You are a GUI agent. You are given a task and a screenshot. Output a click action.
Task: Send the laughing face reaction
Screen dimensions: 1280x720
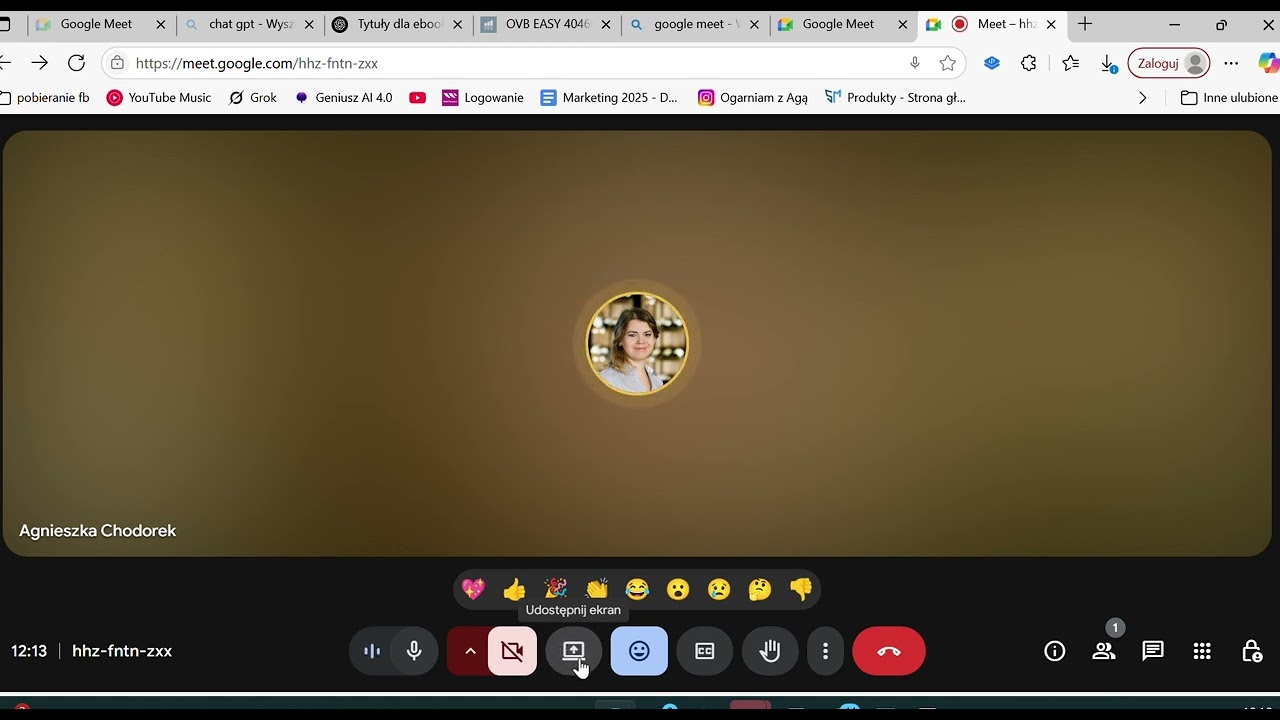coord(637,589)
